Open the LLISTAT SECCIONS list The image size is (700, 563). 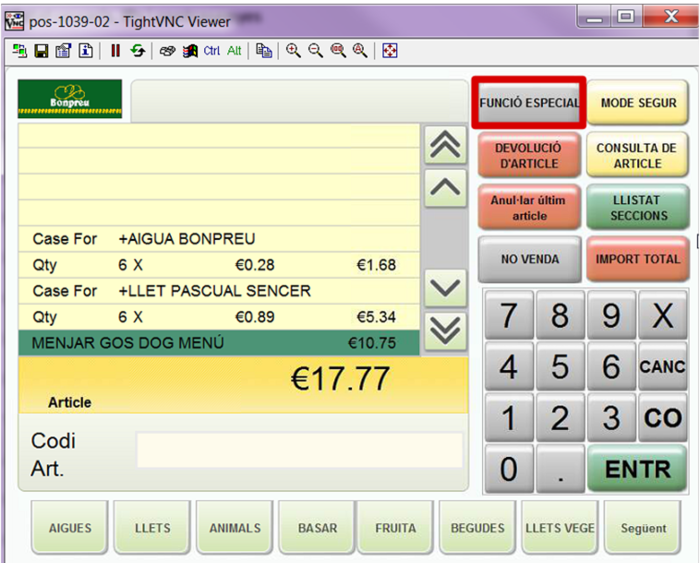(x=638, y=208)
